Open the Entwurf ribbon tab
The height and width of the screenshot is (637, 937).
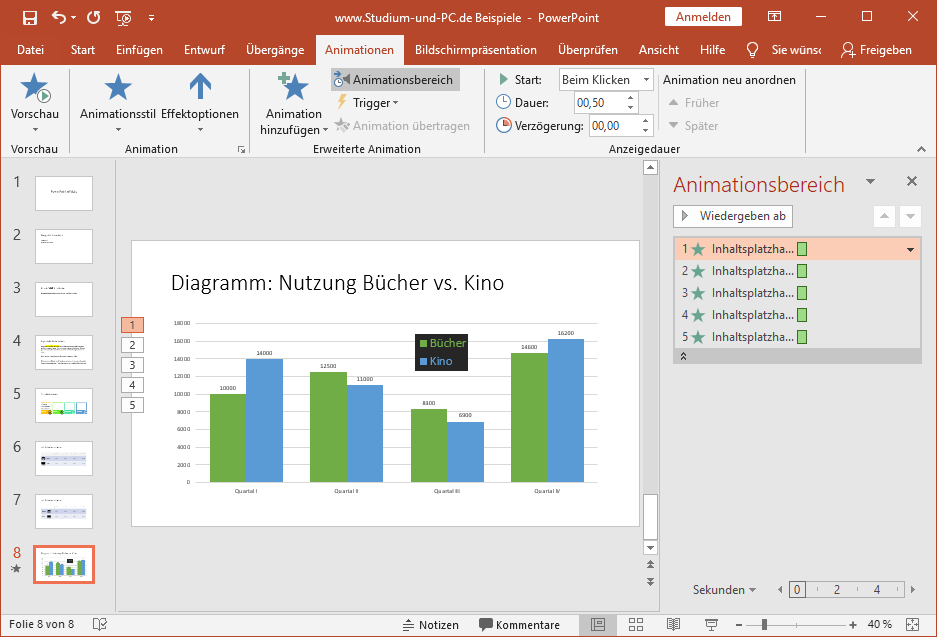coord(204,50)
